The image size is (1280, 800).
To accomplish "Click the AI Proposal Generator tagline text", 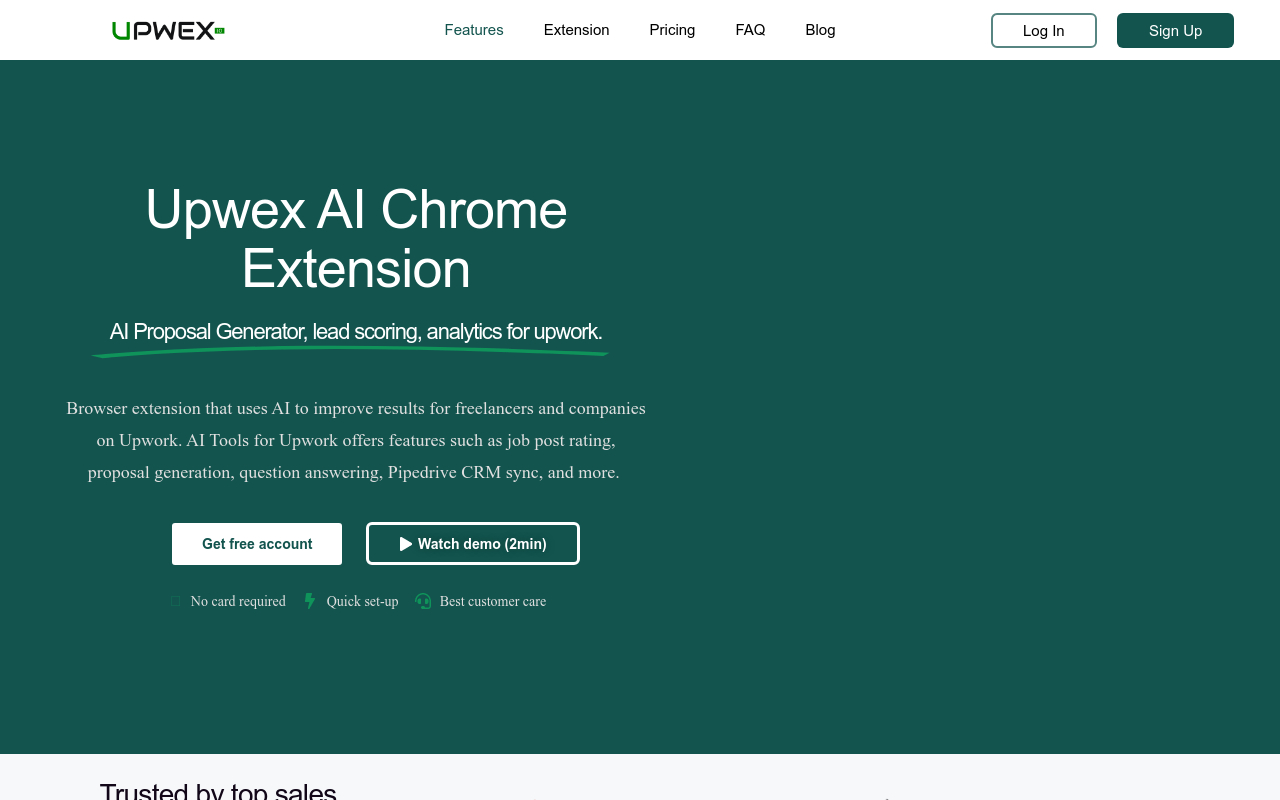I will click(355, 331).
